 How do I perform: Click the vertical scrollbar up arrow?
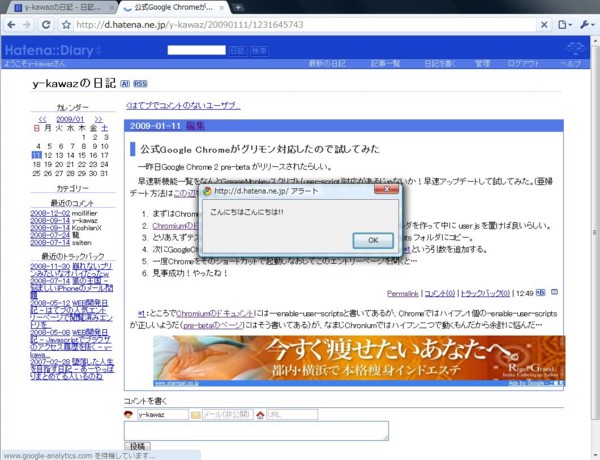pyautogui.click(x=595, y=40)
